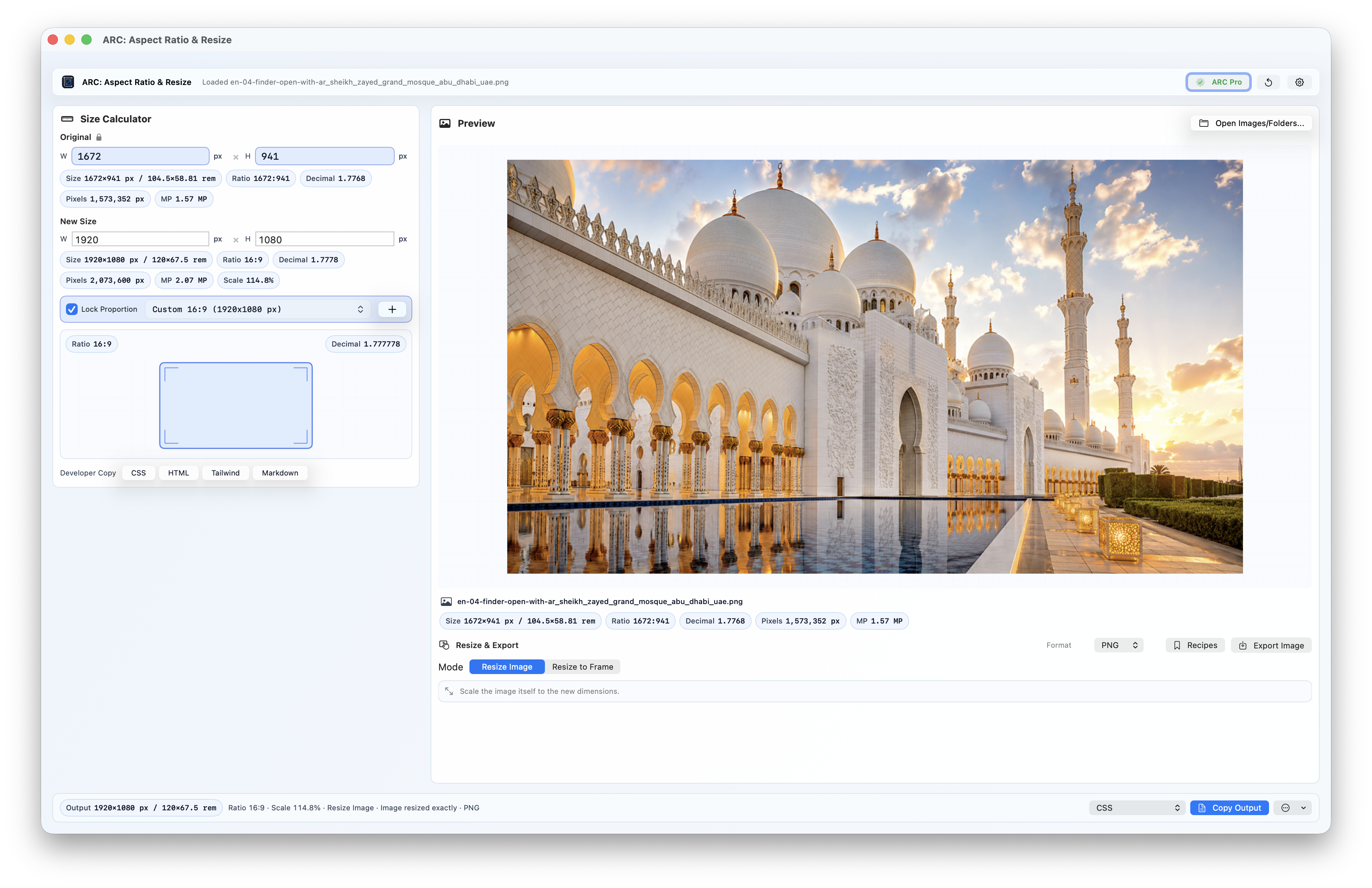Click the 'Decimal 1.7768' chip below preview

pos(715,621)
